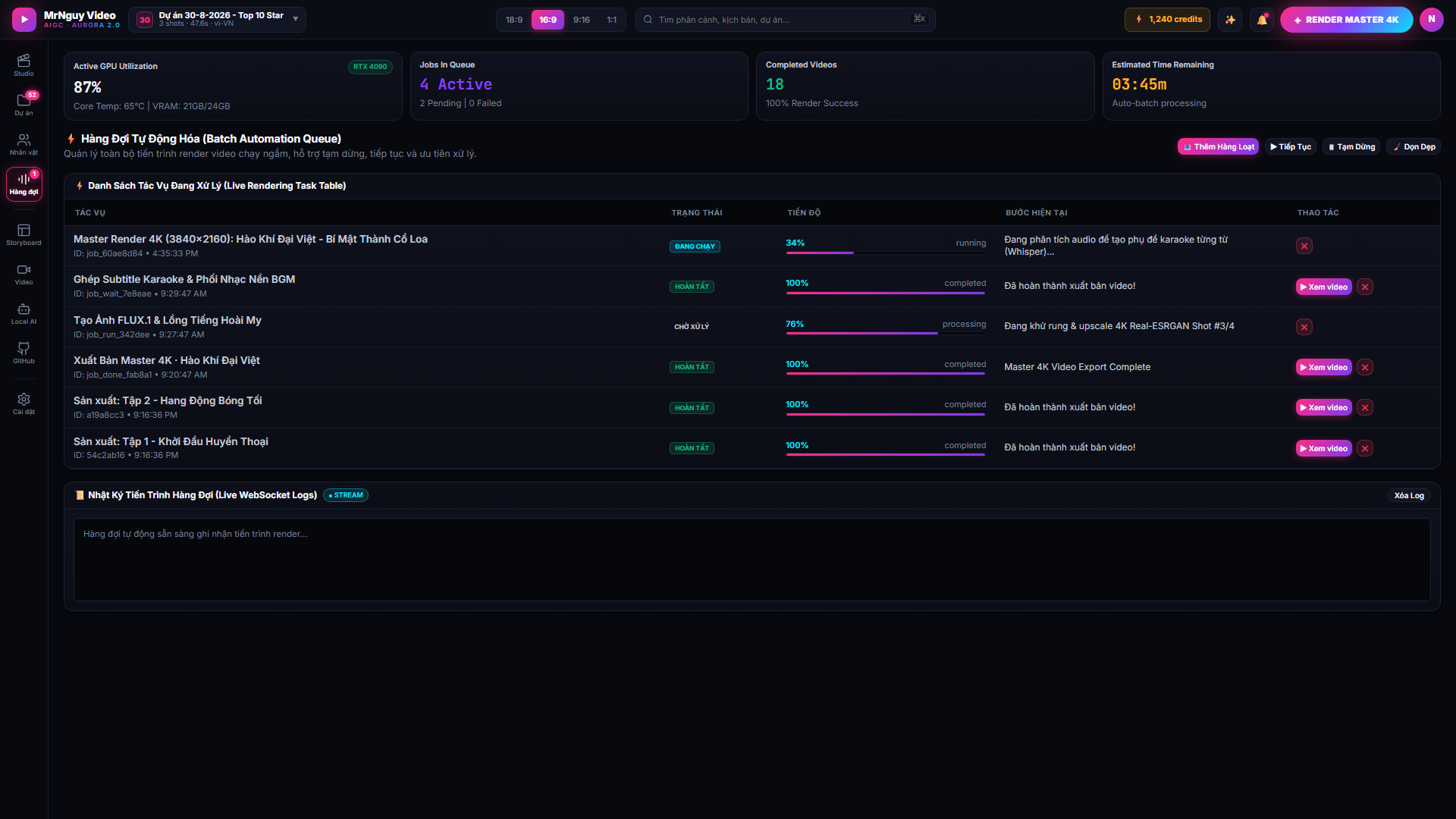The image size is (1456, 819).
Task: Open notifications bell
Action: [x=1262, y=20]
